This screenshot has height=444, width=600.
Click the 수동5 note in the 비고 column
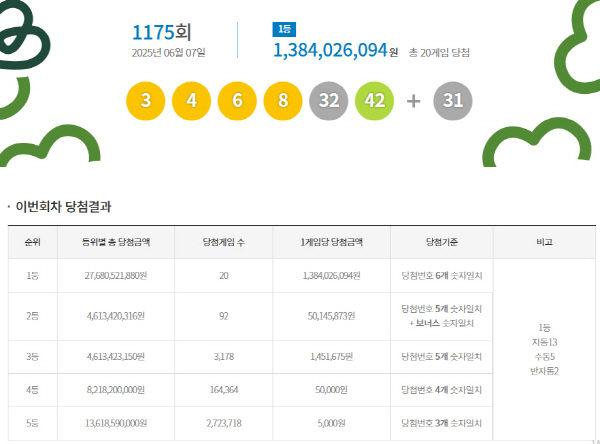pyautogui.click(x=545, y=357)
